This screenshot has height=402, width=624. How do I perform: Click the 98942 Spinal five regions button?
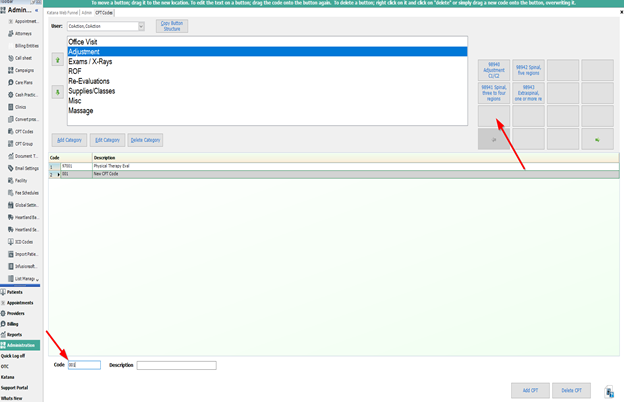pyautogui.click(x=528, y=70)
